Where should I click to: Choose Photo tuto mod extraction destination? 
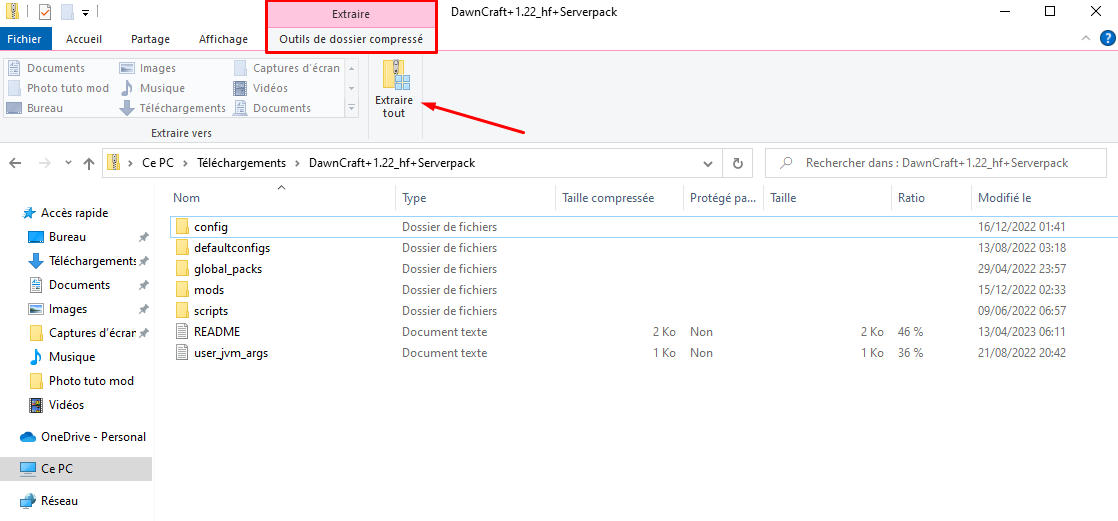(59, 88)
